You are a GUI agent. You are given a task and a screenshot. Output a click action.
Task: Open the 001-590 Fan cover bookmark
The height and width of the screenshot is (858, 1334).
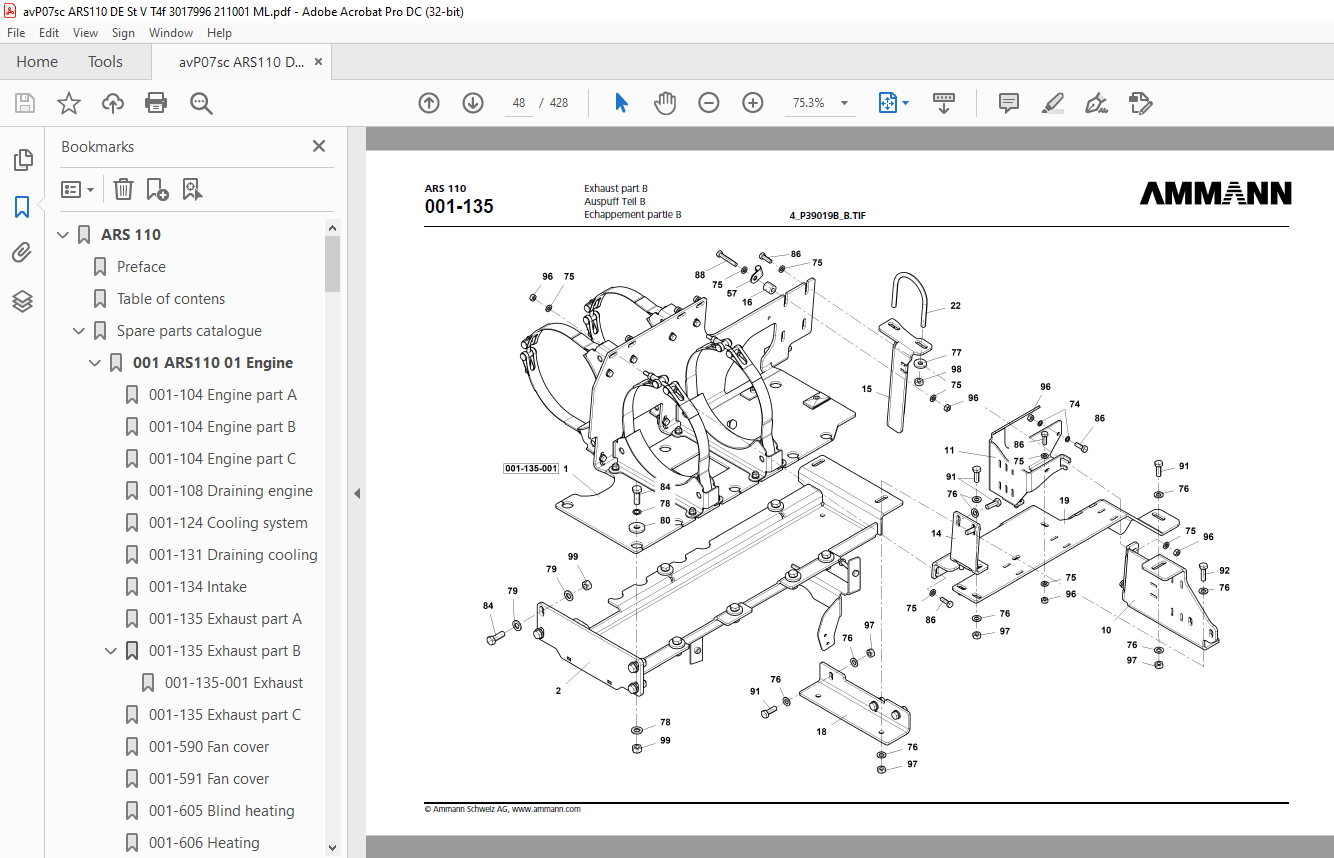(209, 747)
